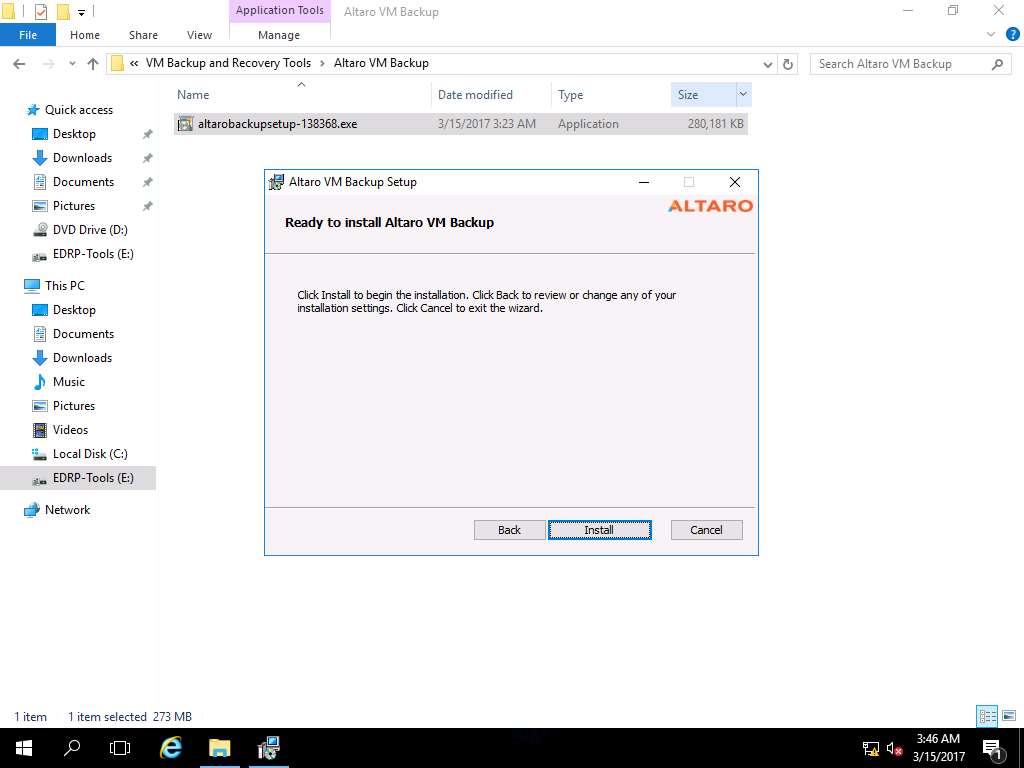Refresh the current folder view

coord(788,64)
